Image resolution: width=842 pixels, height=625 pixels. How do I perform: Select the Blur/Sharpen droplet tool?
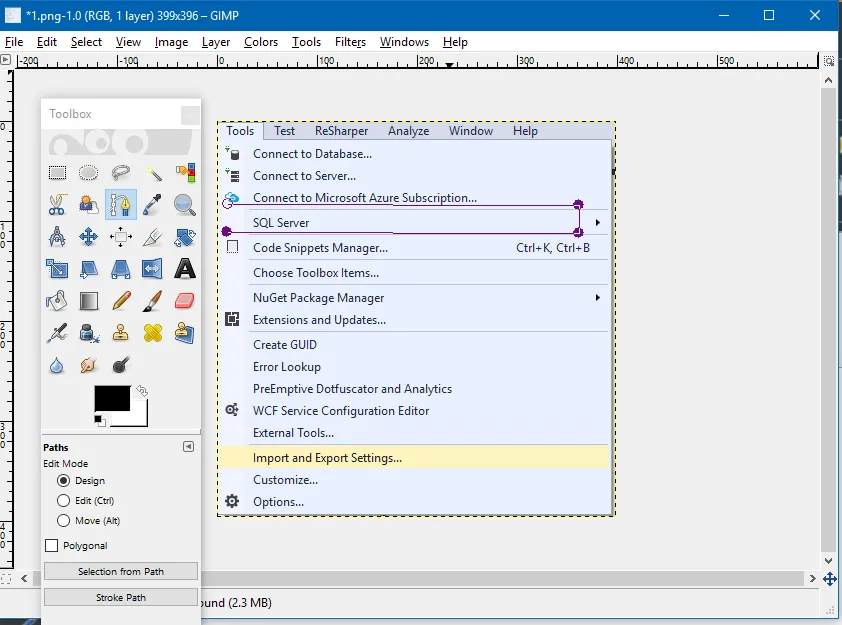coord(57,365)
